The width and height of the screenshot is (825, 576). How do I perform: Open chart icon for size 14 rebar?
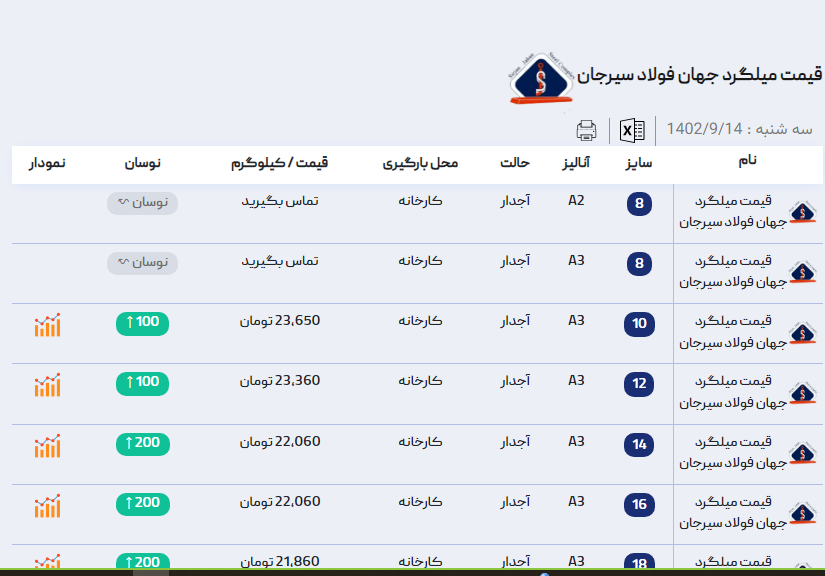point(47,446)
